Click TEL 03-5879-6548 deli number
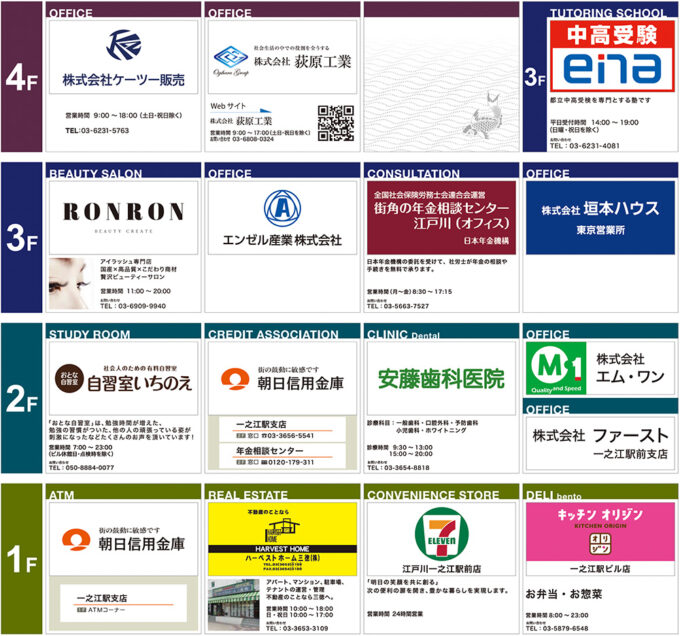 557,628
